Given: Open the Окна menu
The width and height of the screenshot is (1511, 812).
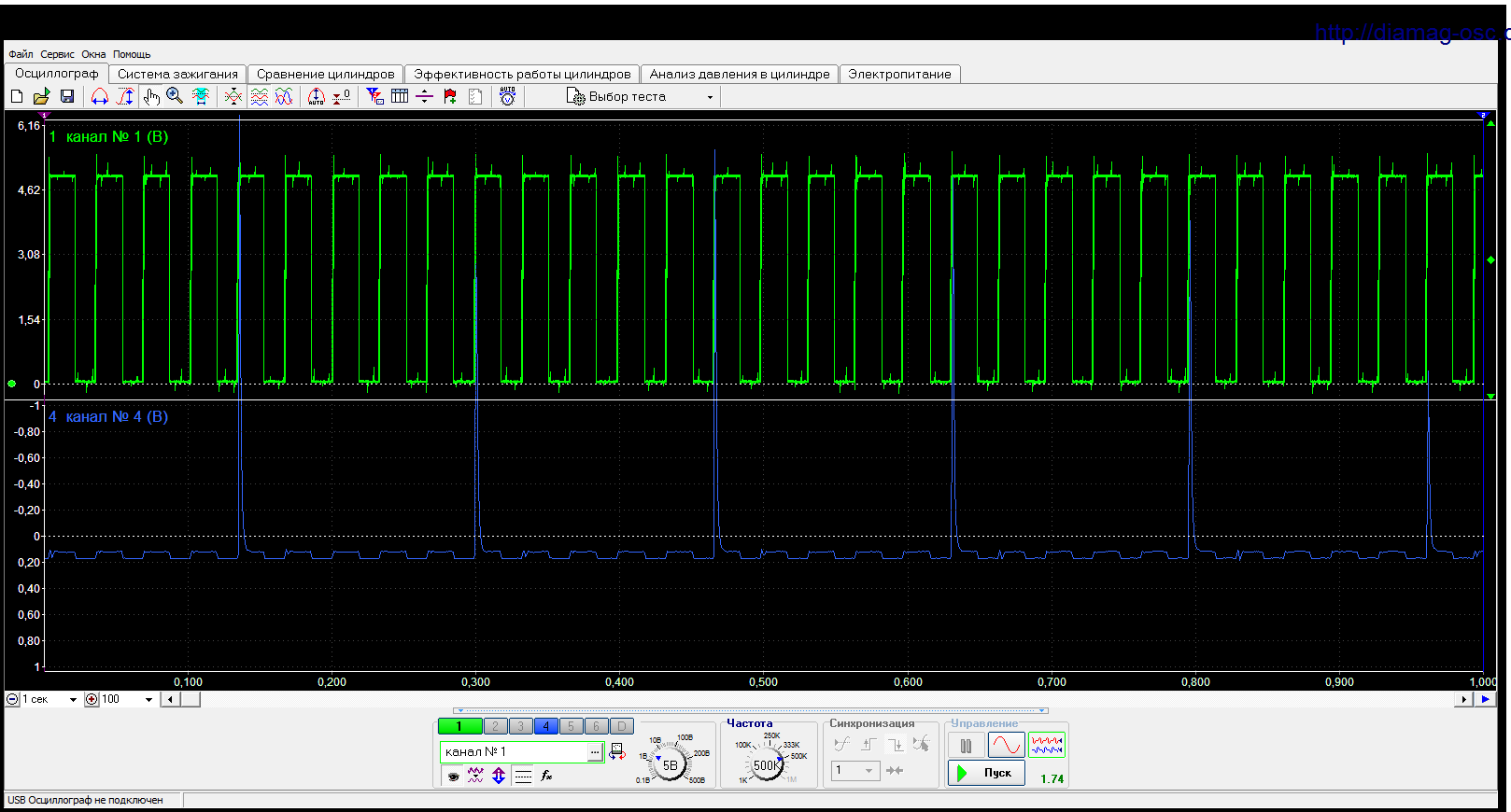Looking at the screenshot, I should point(93,54).
